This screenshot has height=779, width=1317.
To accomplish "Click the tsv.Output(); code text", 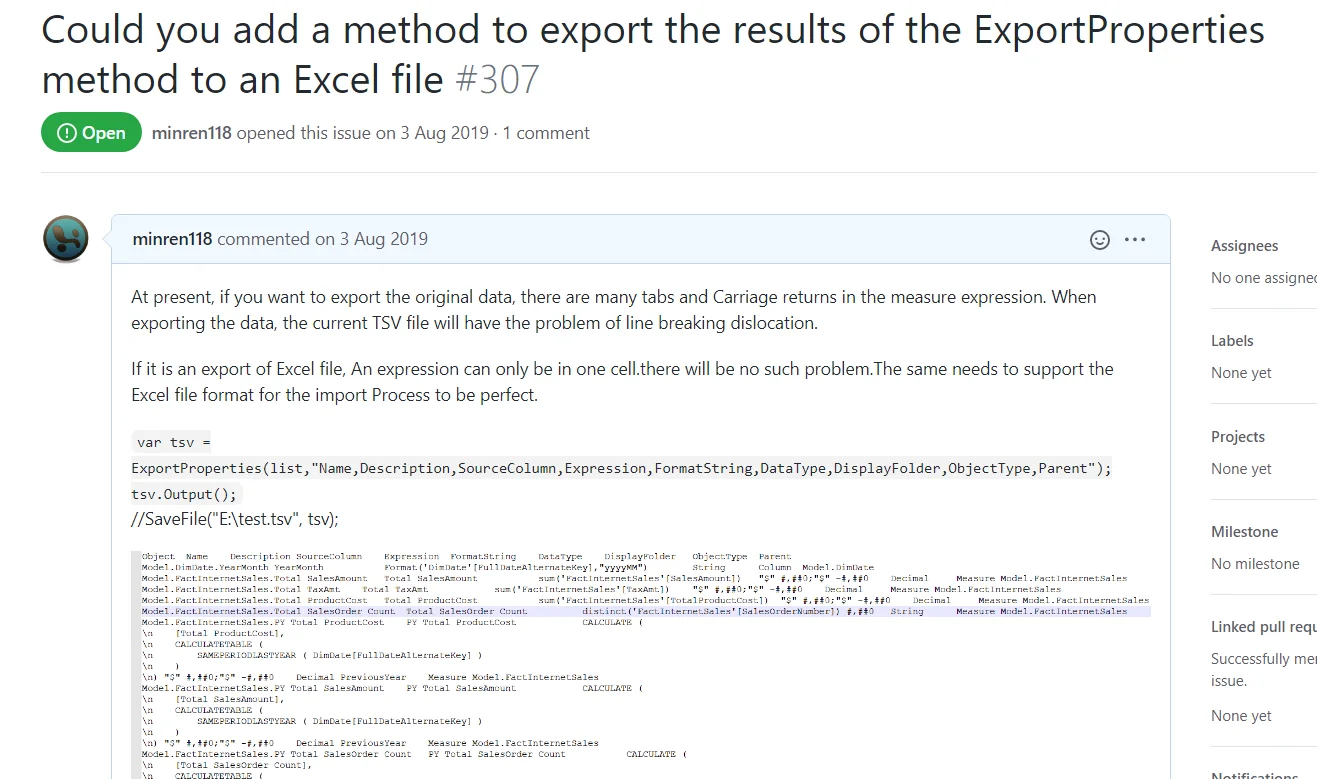I will pyautogui.click(x=187, y=494).
